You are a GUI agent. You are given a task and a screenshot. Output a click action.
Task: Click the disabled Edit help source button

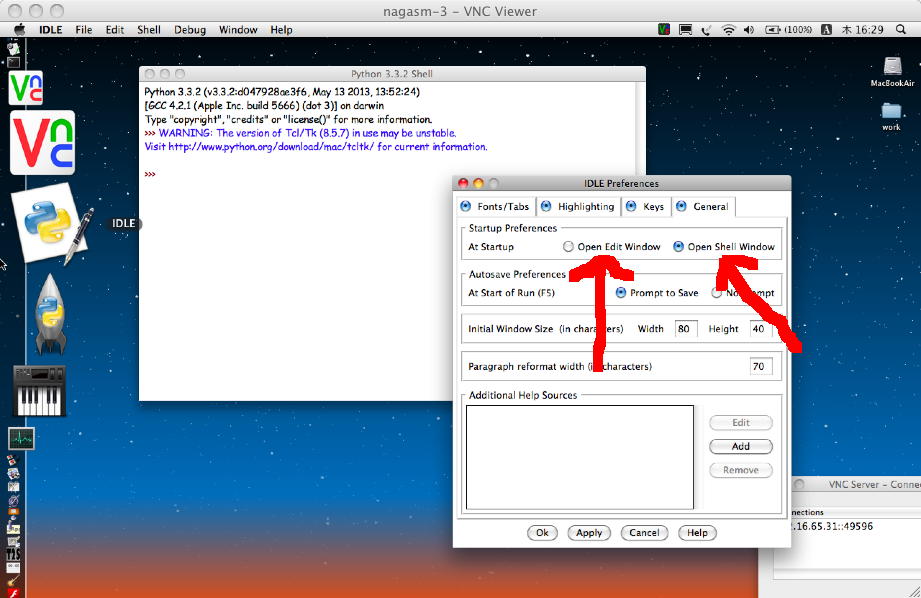tap(741, 422)
